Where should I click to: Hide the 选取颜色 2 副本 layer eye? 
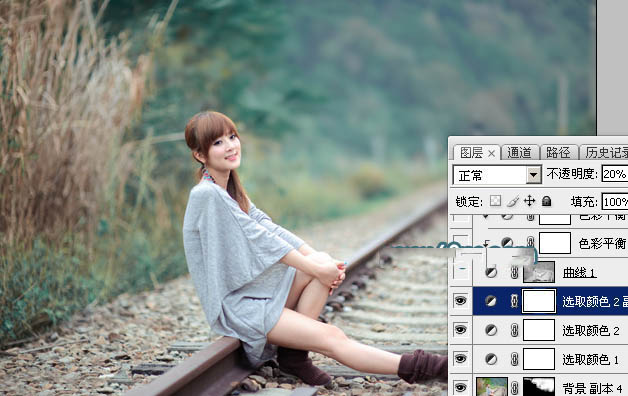(x=461, y=301)
